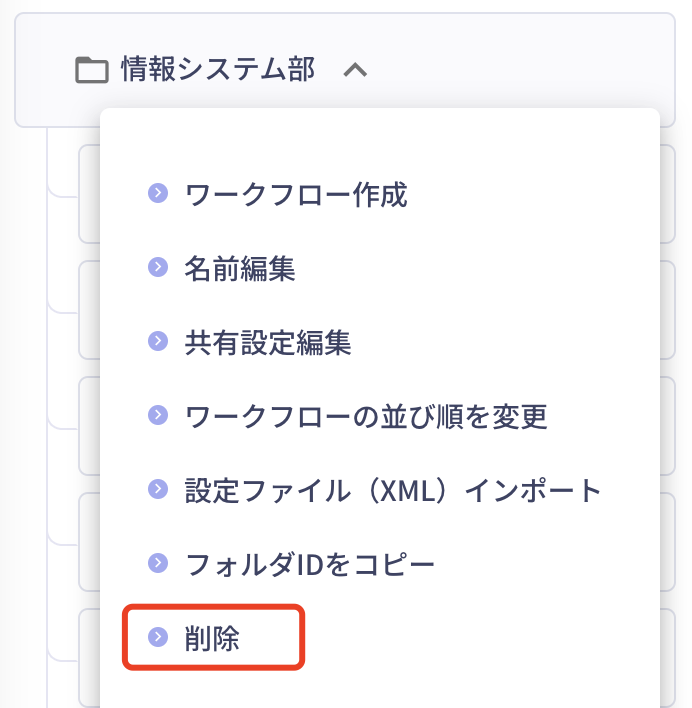Click the arrow icon beside 名前編集
Viewport: 692px width, 708px height.
pyautogui.click(x=158, y=267)
